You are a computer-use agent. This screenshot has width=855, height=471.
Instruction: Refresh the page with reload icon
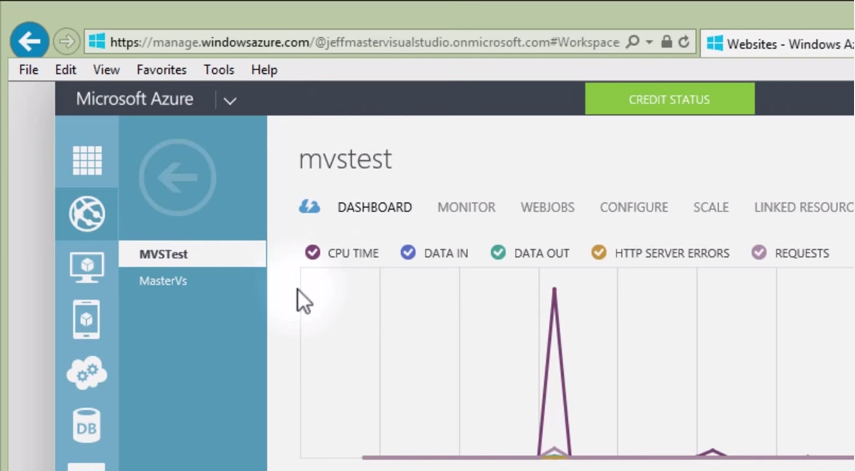[x=684, y=41]
